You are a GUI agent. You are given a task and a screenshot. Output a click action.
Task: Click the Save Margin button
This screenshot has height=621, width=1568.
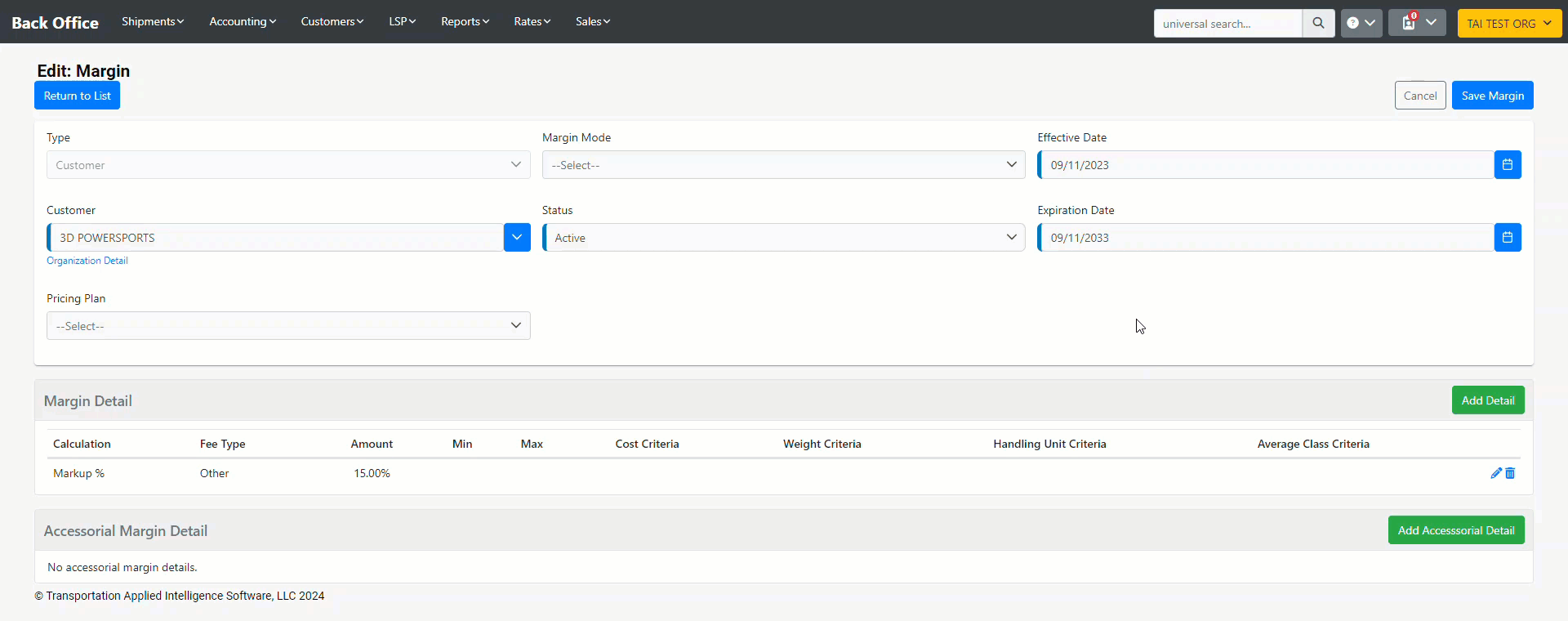1492,96
